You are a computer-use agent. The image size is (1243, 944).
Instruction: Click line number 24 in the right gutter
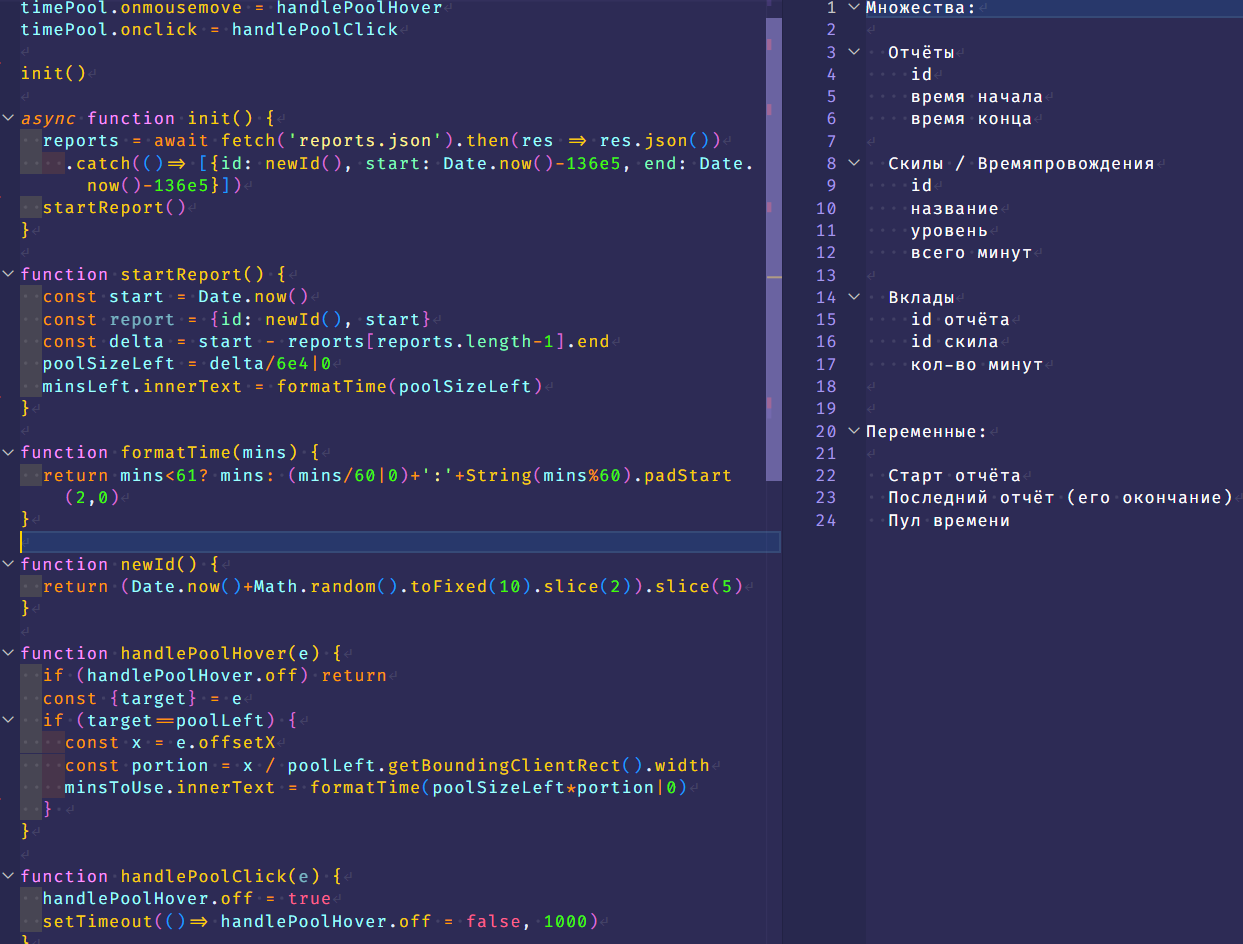826,520
